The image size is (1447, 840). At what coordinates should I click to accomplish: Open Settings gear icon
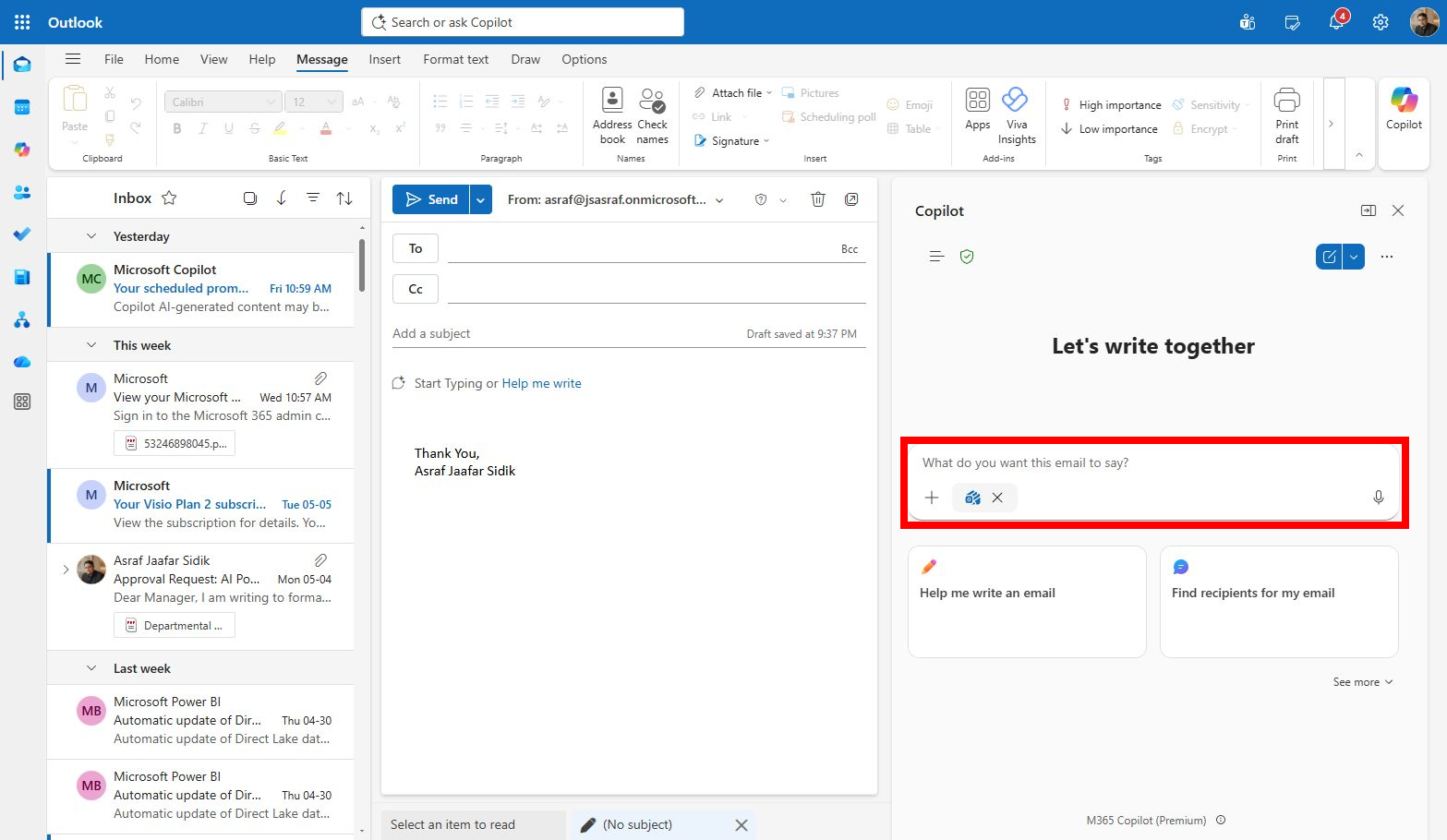tap(1381, 22)
